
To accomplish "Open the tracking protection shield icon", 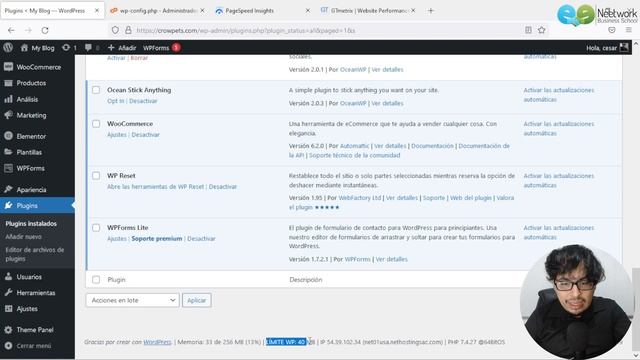I will coord(115,30).
